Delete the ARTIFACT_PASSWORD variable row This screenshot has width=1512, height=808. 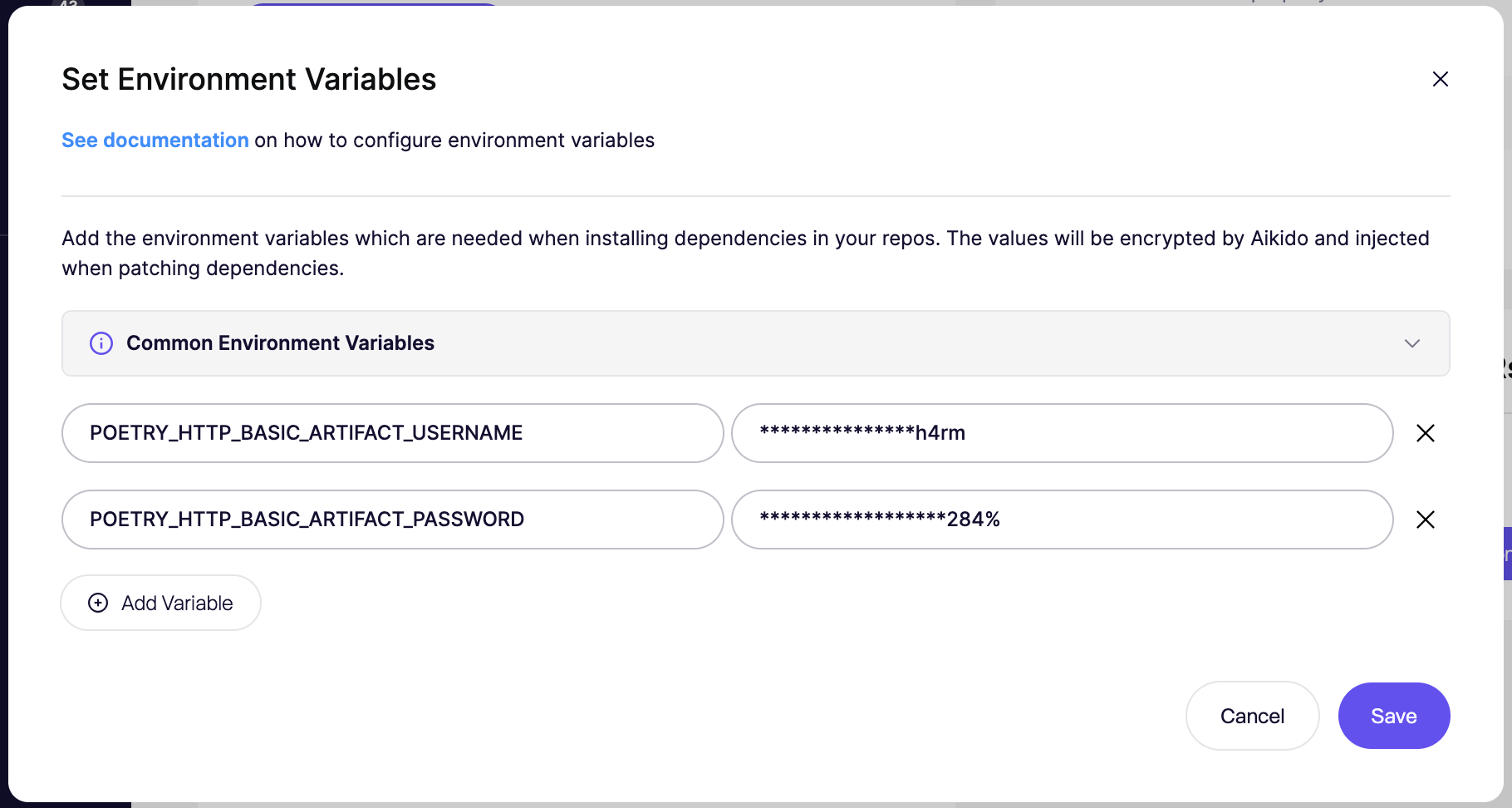(x=1425, y=520)
